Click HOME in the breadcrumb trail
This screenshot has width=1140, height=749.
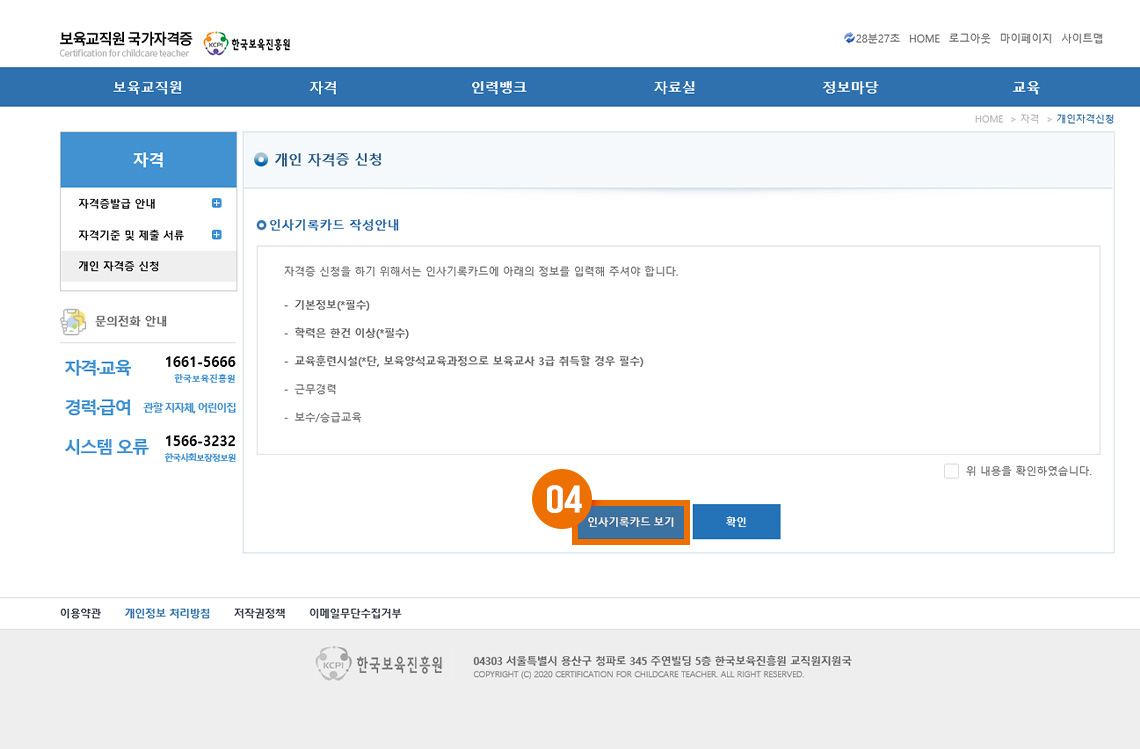pos(988,119)
